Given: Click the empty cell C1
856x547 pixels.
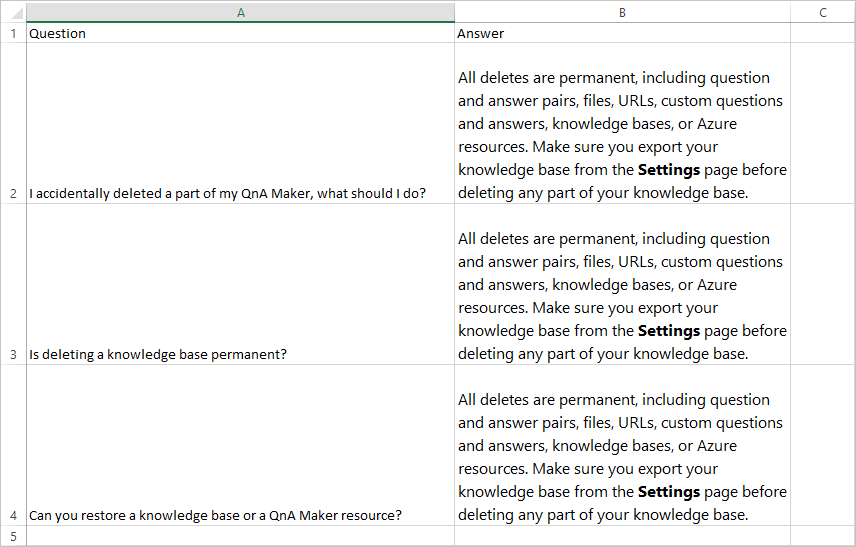Looking at the screenshot, I should [x=822, y=33].
